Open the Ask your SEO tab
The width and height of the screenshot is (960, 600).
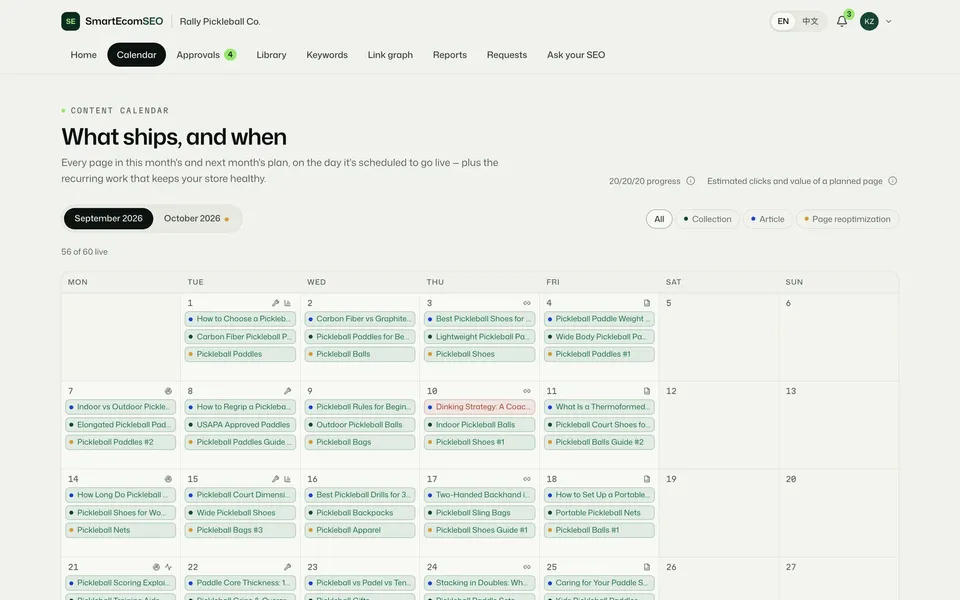click(576, 55)
